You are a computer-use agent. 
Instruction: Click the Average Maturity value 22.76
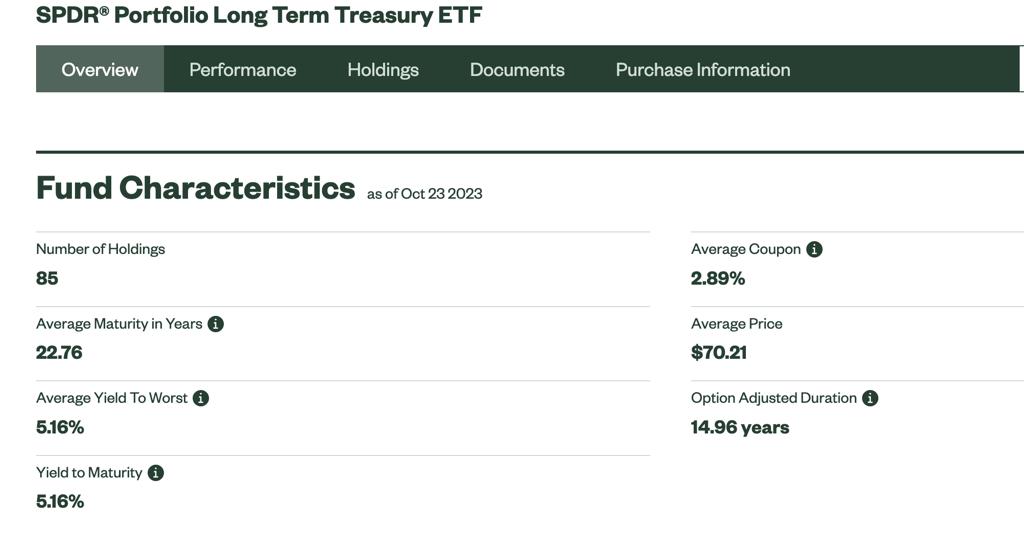(59, 353)
